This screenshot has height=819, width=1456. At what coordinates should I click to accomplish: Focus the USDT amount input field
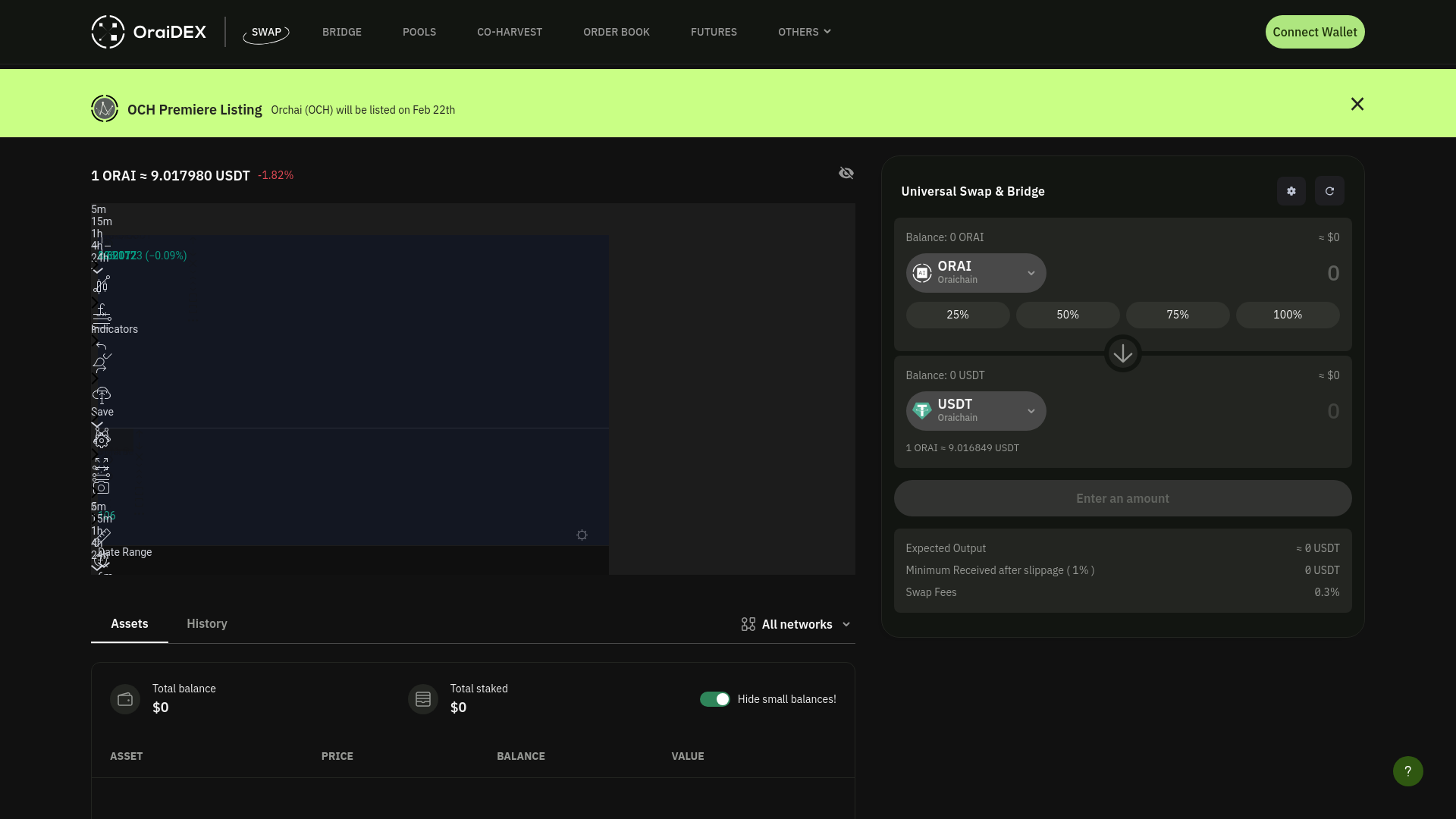(x=1198, y=411)
